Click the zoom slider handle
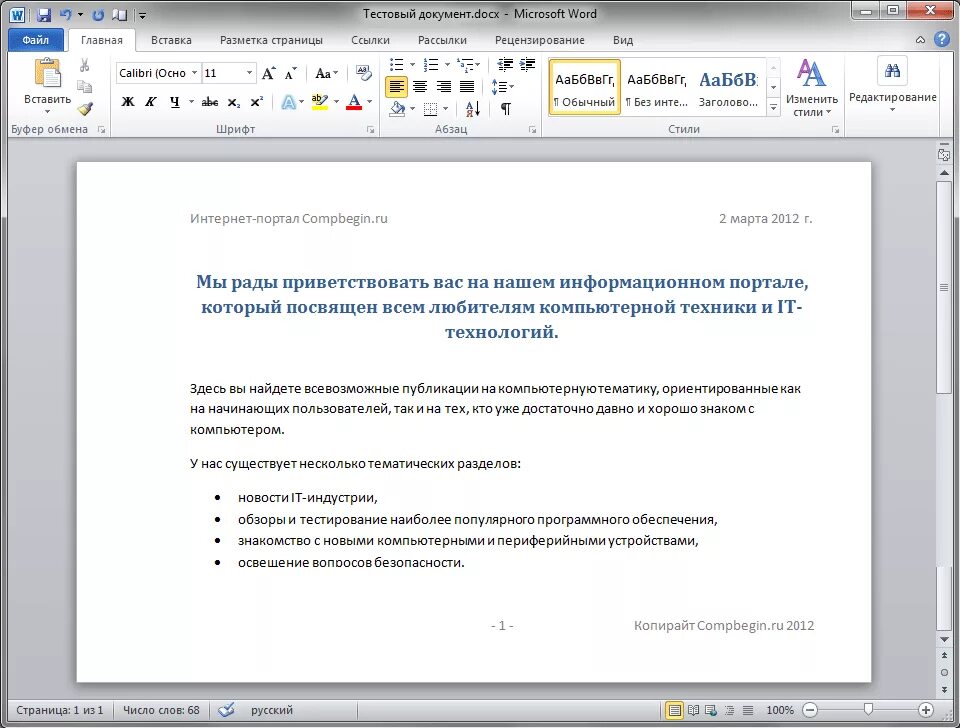 point(868,710)
